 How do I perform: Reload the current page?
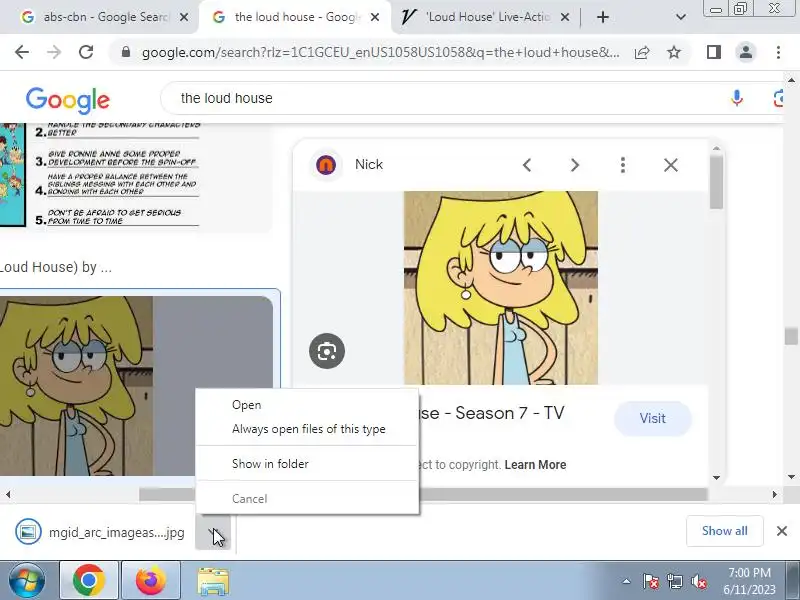pyautogui.click(x=86, y=52)
